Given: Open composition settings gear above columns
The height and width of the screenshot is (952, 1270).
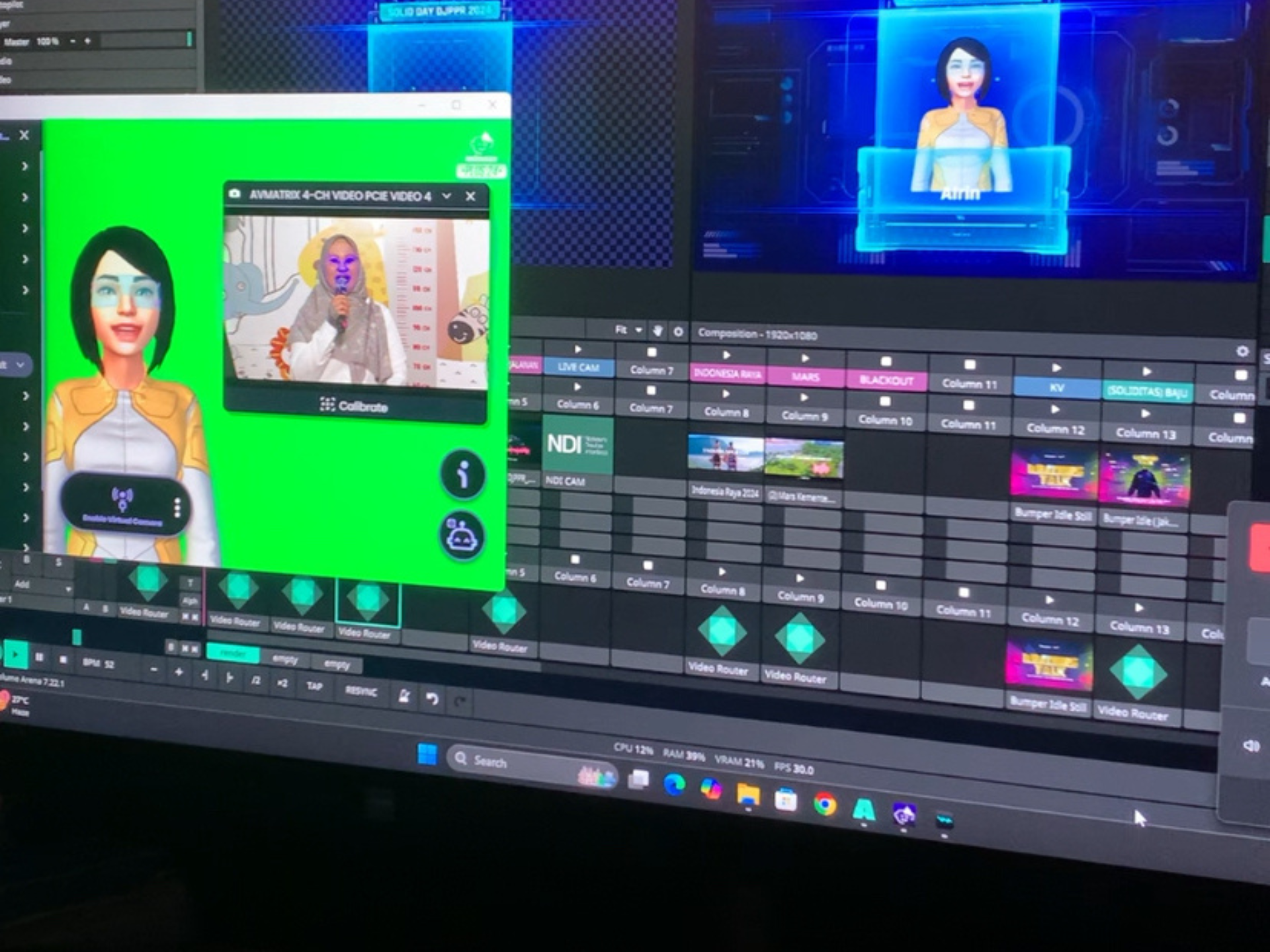Looking at the screenshot, I should pyautogui.click(x=1242, y=352).
